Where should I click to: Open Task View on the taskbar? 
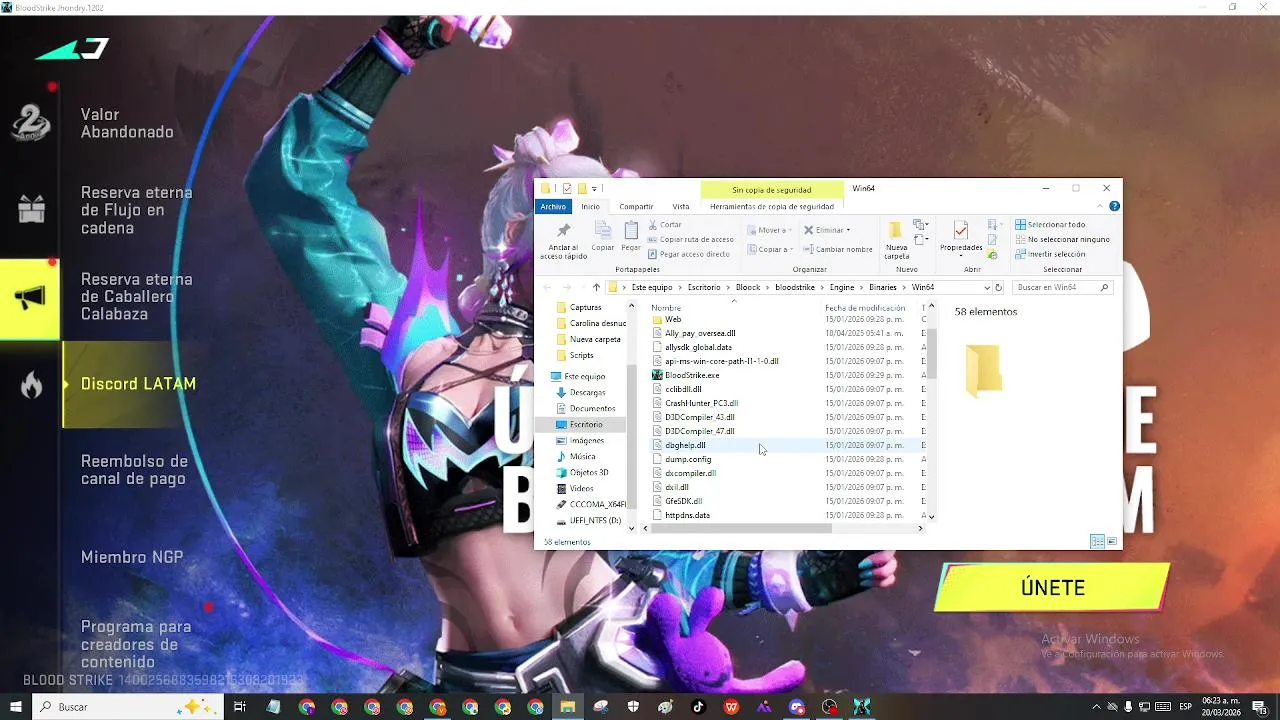tap(240, 707)
